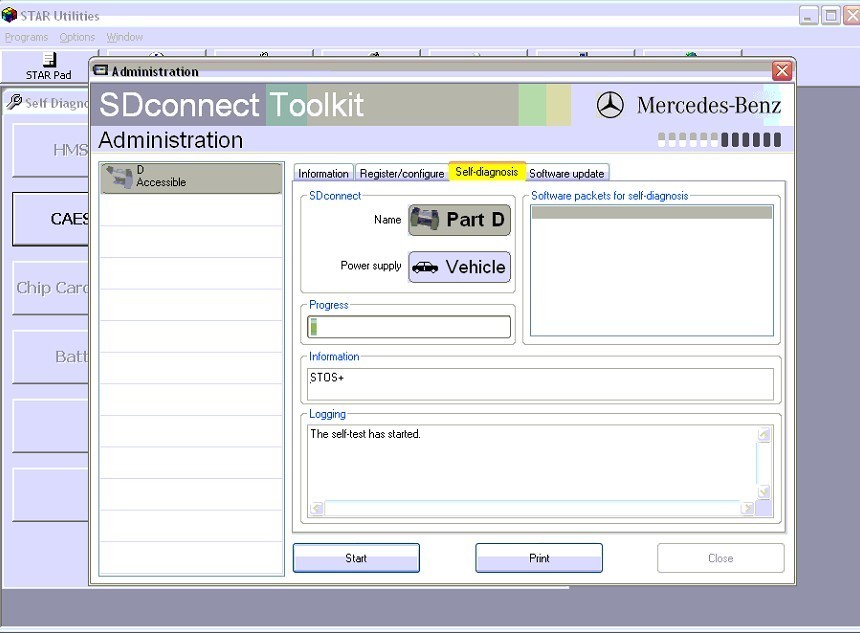Click the logging scroll down arrow
Viewport: 860px width, 633px height.
tap(764, 491)
